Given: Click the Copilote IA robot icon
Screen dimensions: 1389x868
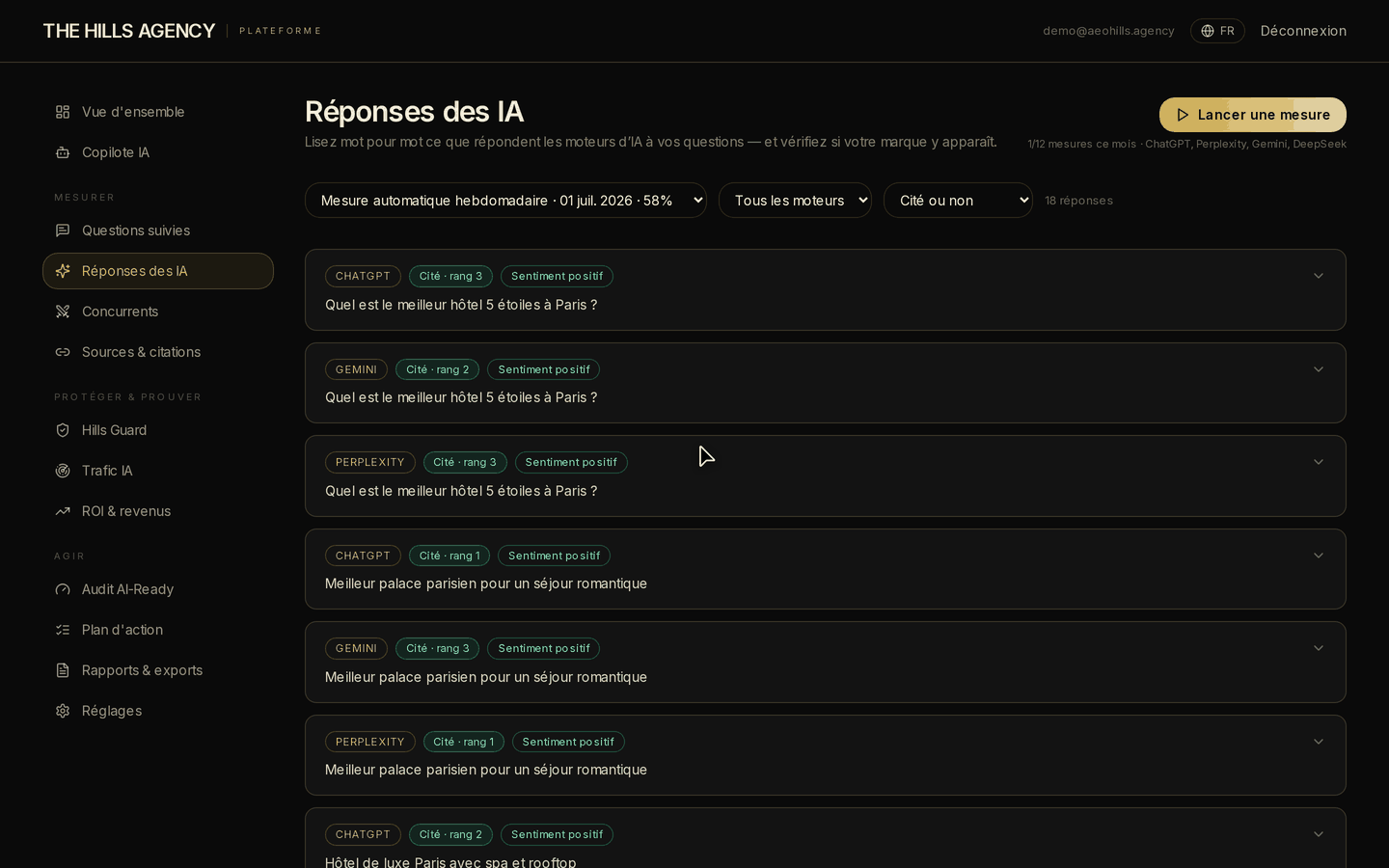Looking at the screenshot, I should click(63, 152).
